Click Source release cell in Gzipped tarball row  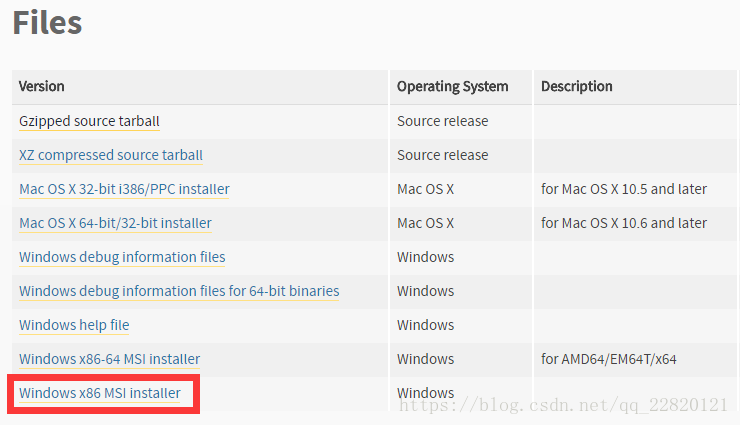[x=442, y=121]
